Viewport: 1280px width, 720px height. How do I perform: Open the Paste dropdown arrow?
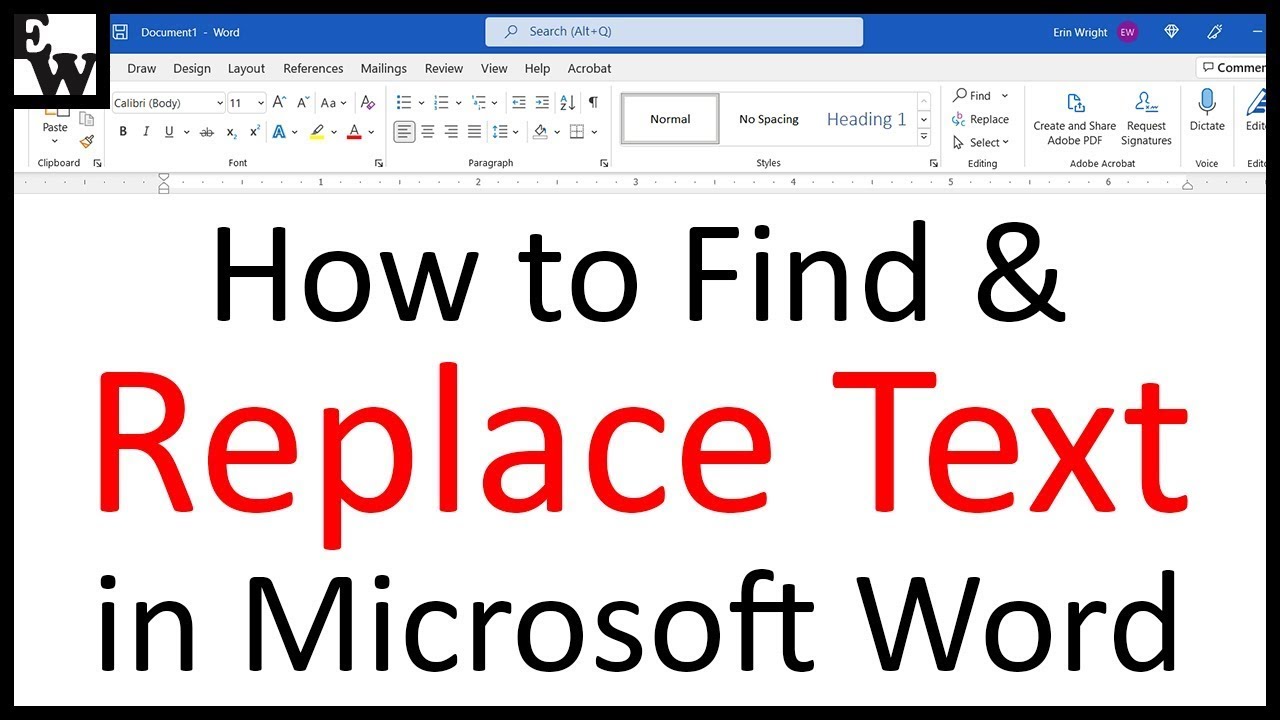tap(55, 142)
